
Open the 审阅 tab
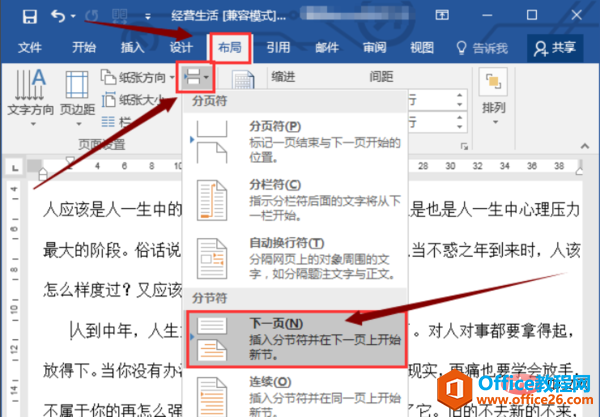click(x=374, y=48)
